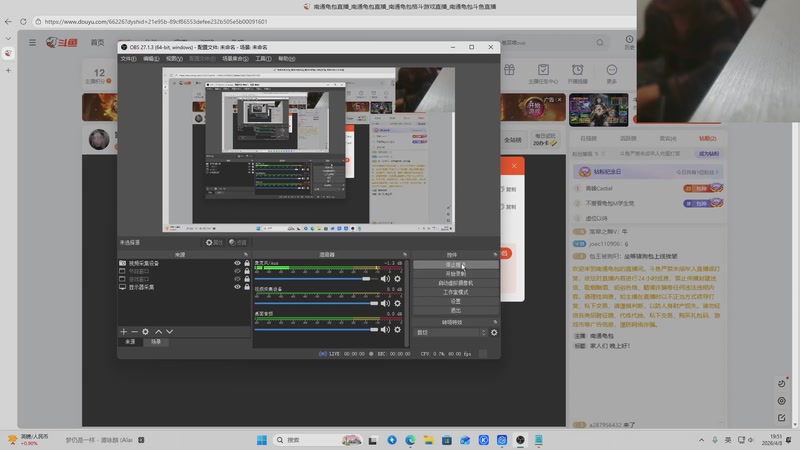Click the Douyu logo in browser
The image size is (800, 450).
[62, 42]
